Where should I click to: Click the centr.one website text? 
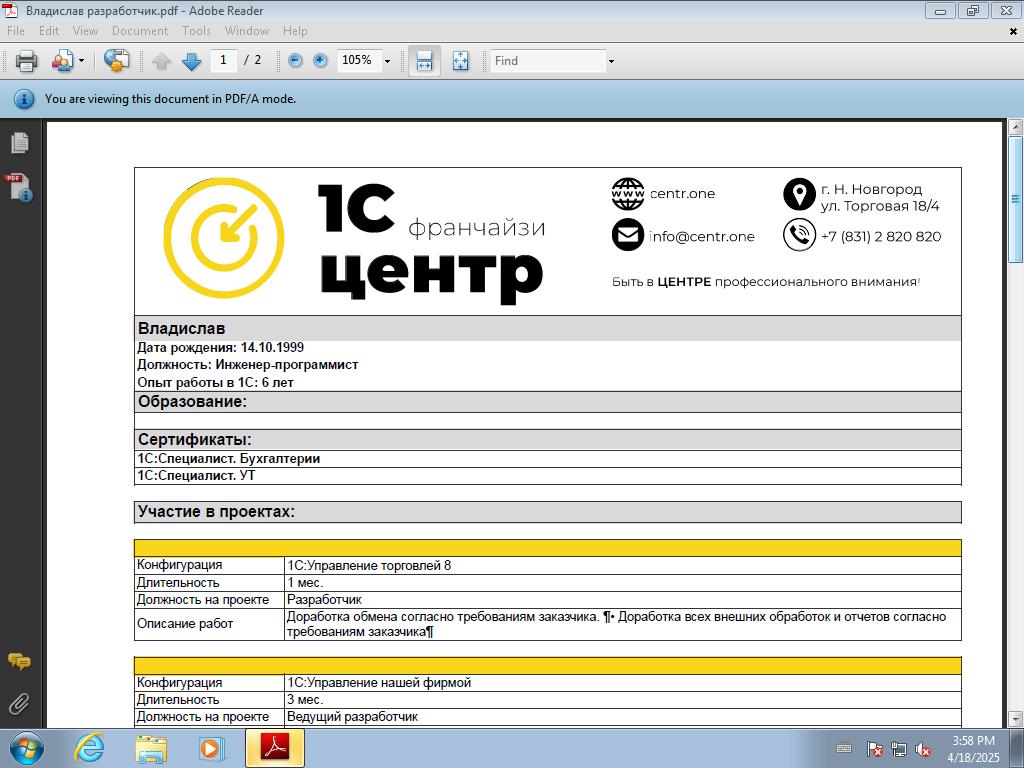click(682, 194)
